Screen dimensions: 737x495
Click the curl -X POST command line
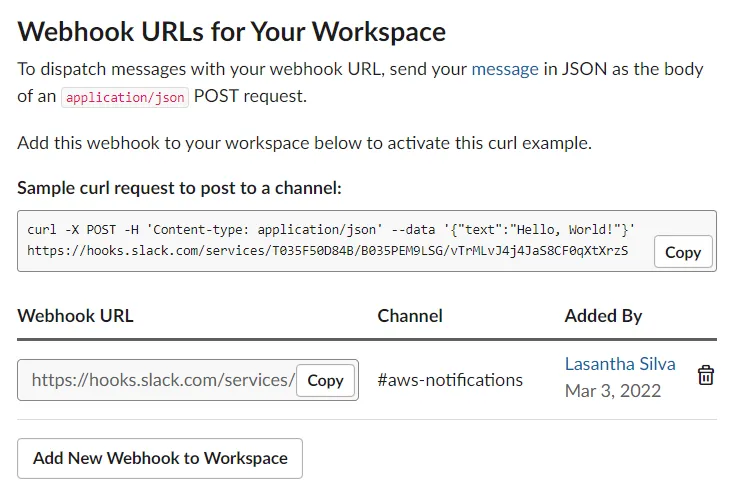(x=331, y=229)
